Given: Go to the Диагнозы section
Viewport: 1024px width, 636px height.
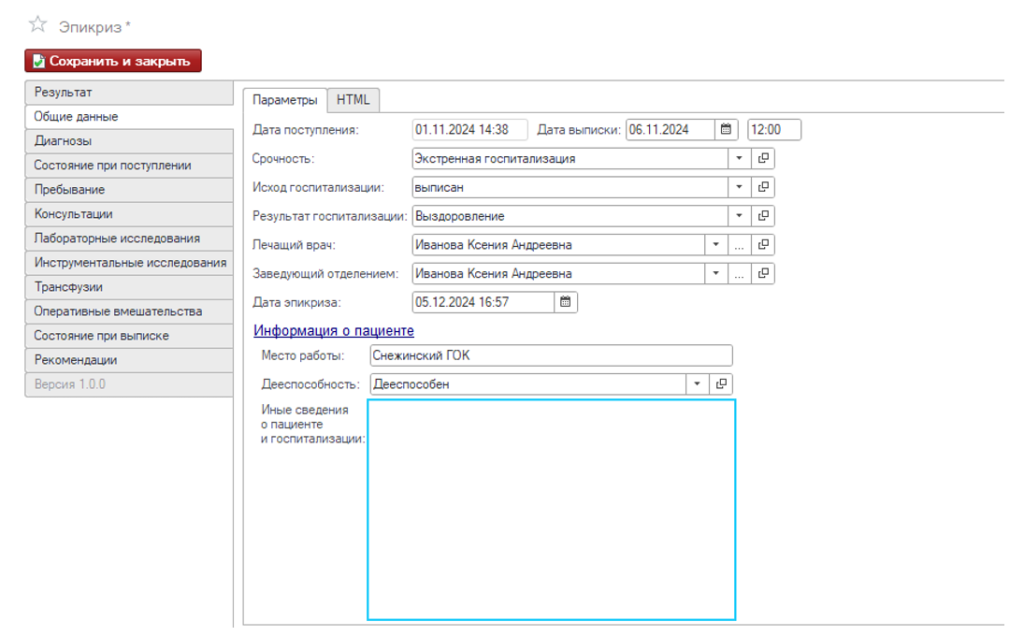Looking at the screenshot, I should pos(129,141).
